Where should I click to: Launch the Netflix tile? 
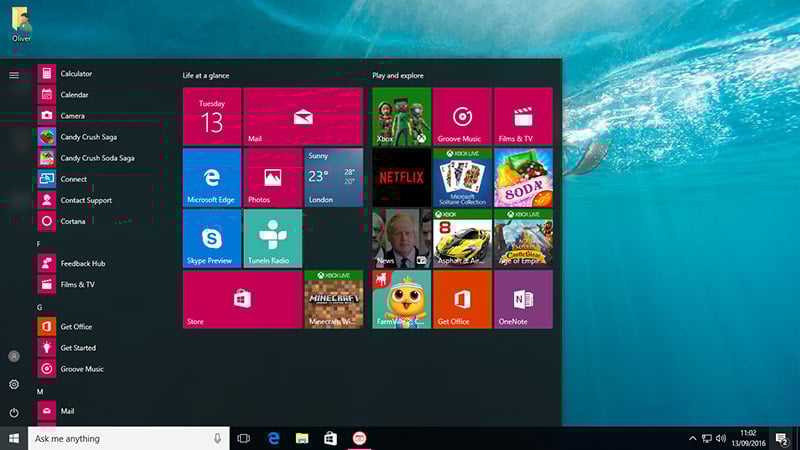(402, 178)
